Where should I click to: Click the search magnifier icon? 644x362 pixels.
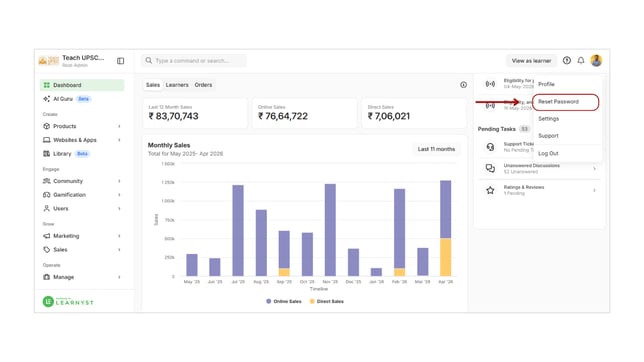pos(149,60)
